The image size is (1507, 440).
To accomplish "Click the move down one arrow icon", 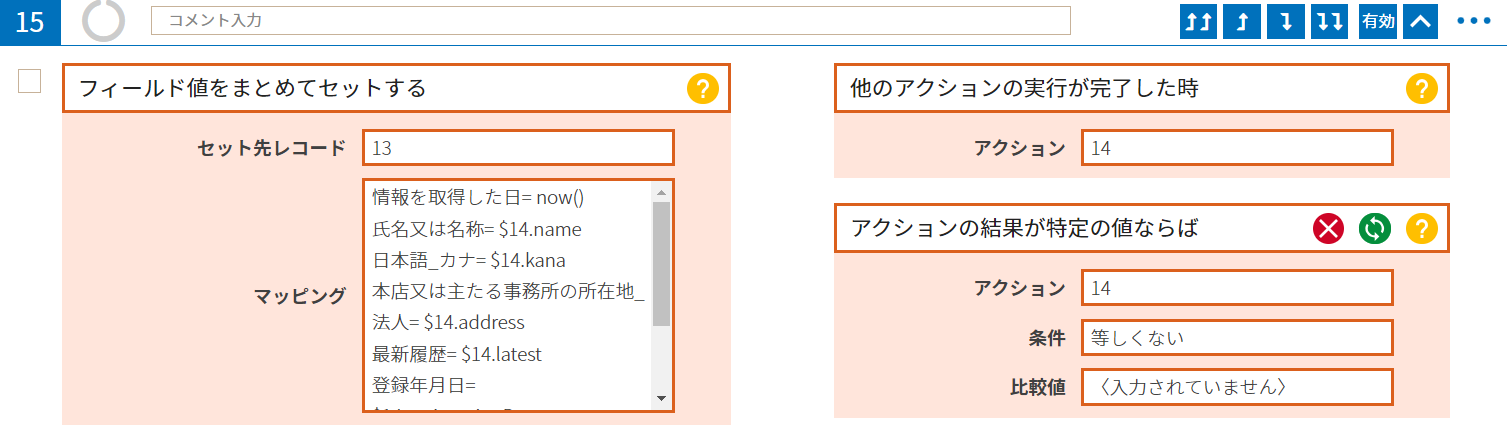I will pos(1286,21).
